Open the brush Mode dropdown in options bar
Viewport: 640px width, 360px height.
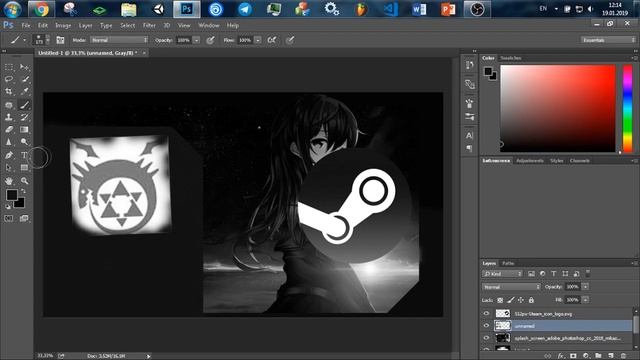tap(119, 40)
